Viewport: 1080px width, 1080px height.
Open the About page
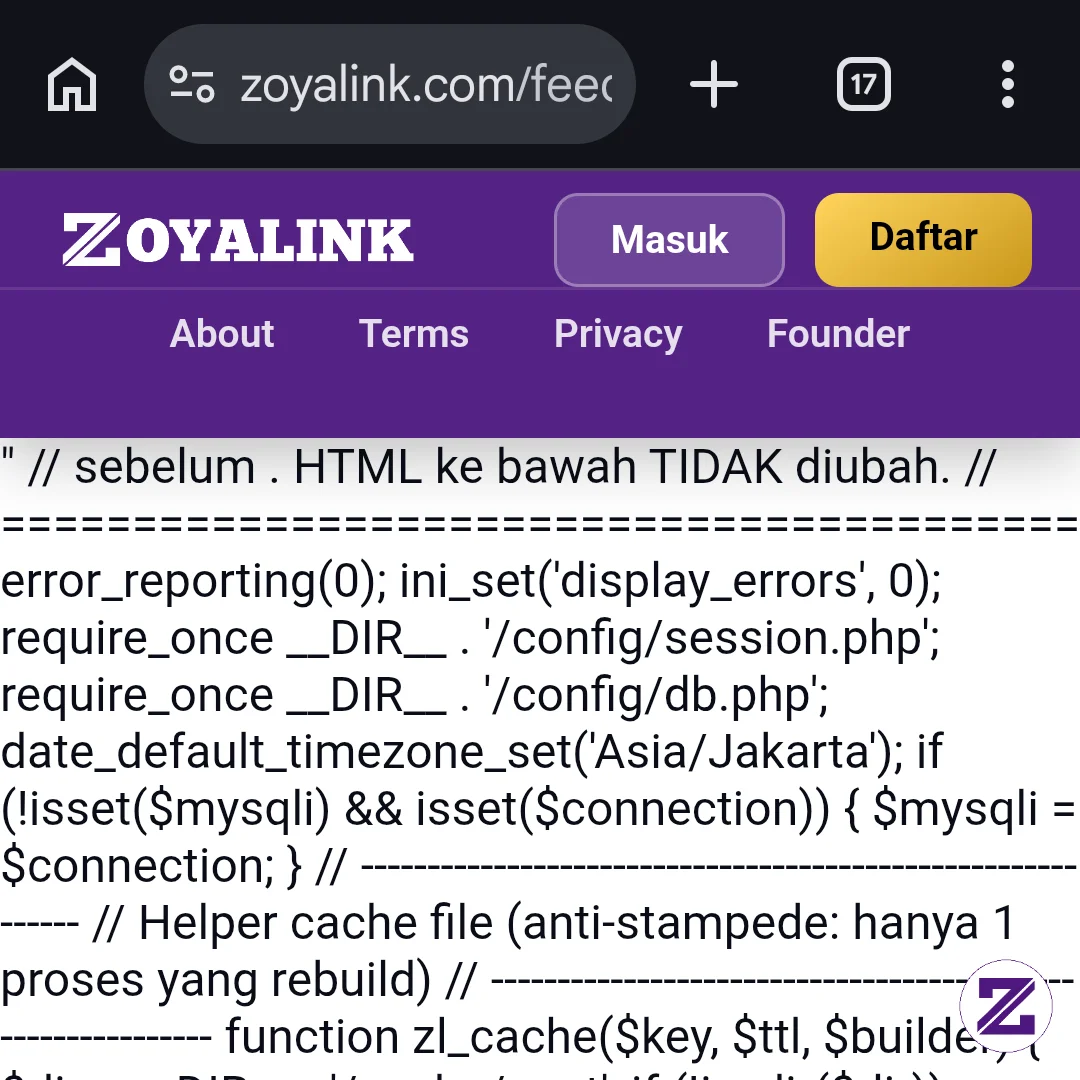(222, 334)
